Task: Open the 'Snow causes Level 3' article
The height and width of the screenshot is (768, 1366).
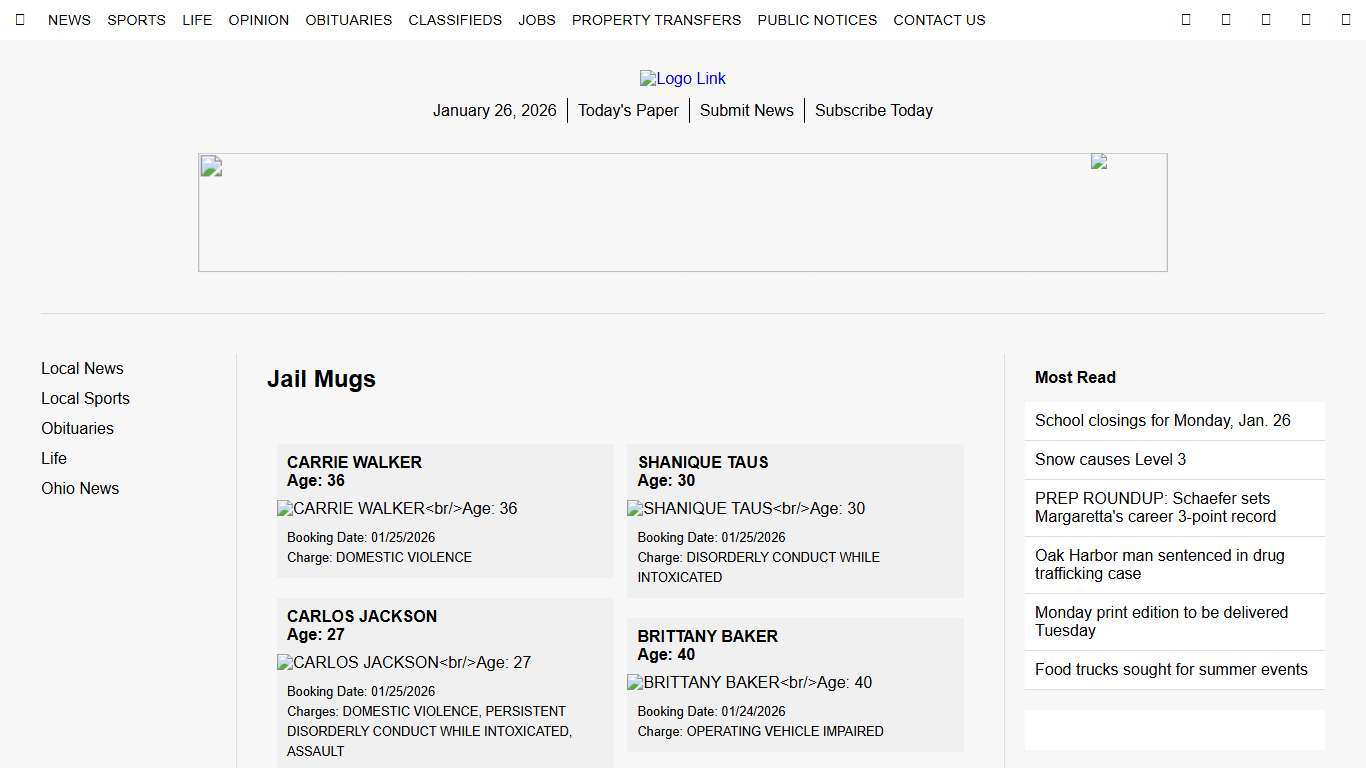Action: [1110, 459]
